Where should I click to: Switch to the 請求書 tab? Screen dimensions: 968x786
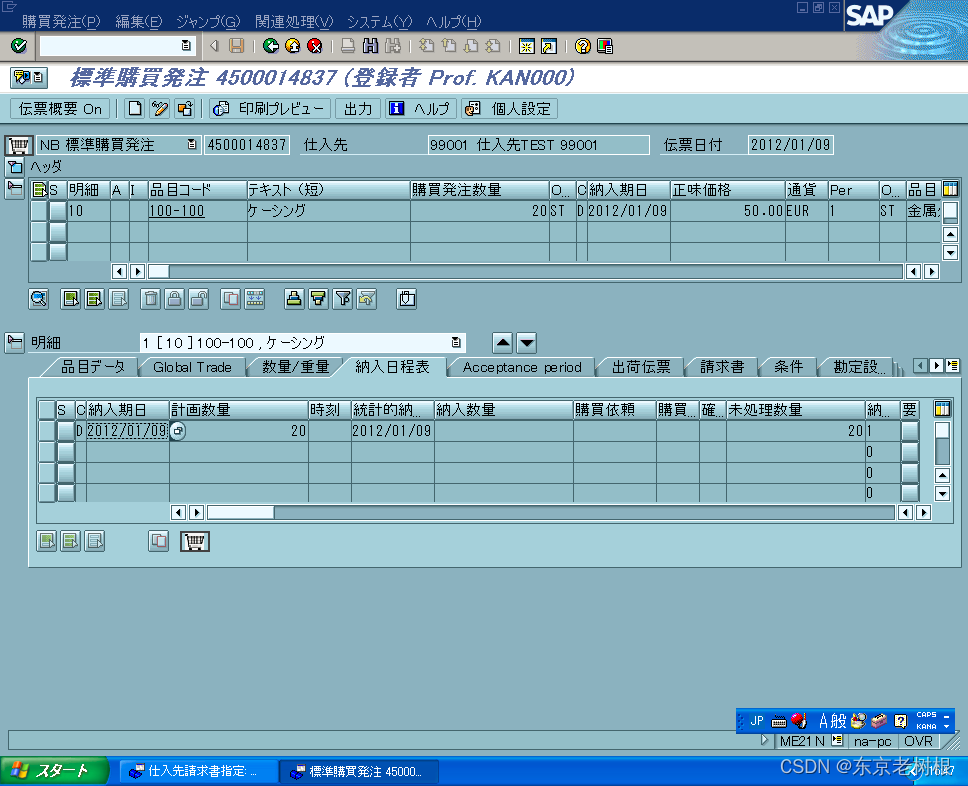point(722,367)
